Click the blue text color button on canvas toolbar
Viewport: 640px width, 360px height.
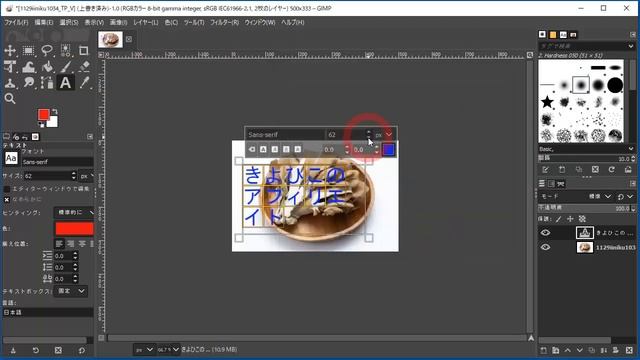click(389, 149)
